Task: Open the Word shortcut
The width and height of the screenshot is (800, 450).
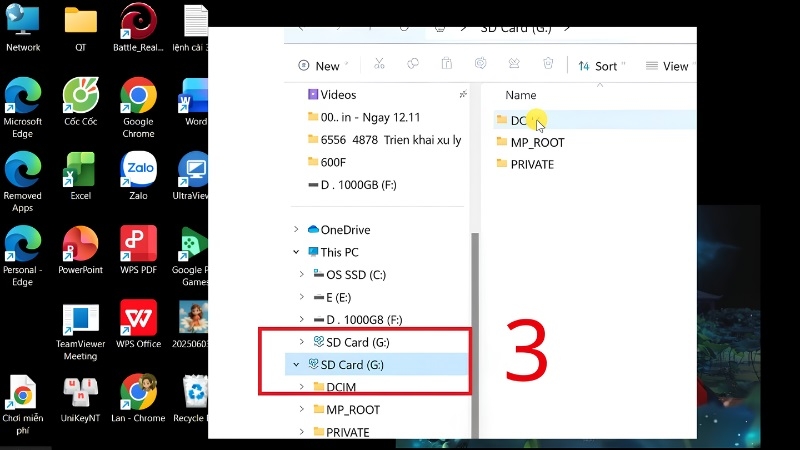Action: (x=194, y=101)
